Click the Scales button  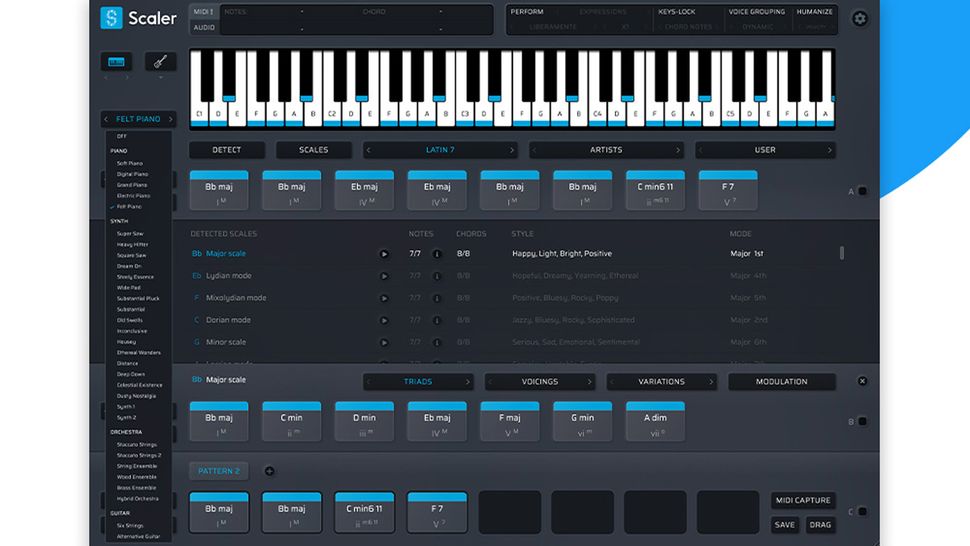point(314,150)
